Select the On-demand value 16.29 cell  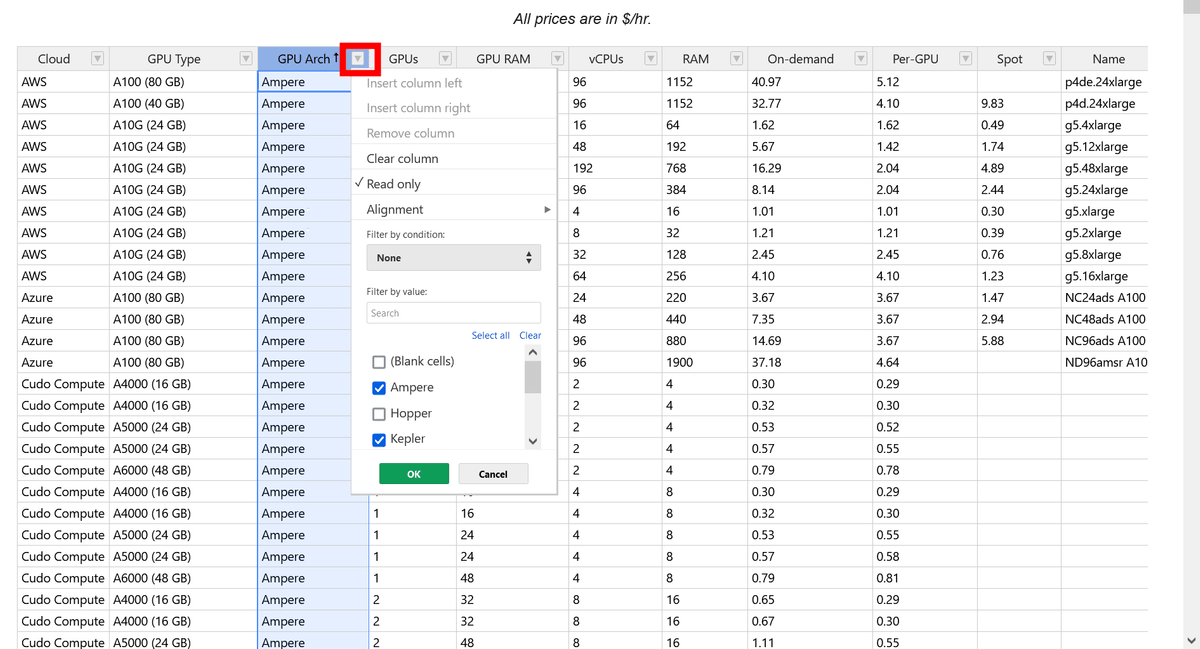point(809,168)
